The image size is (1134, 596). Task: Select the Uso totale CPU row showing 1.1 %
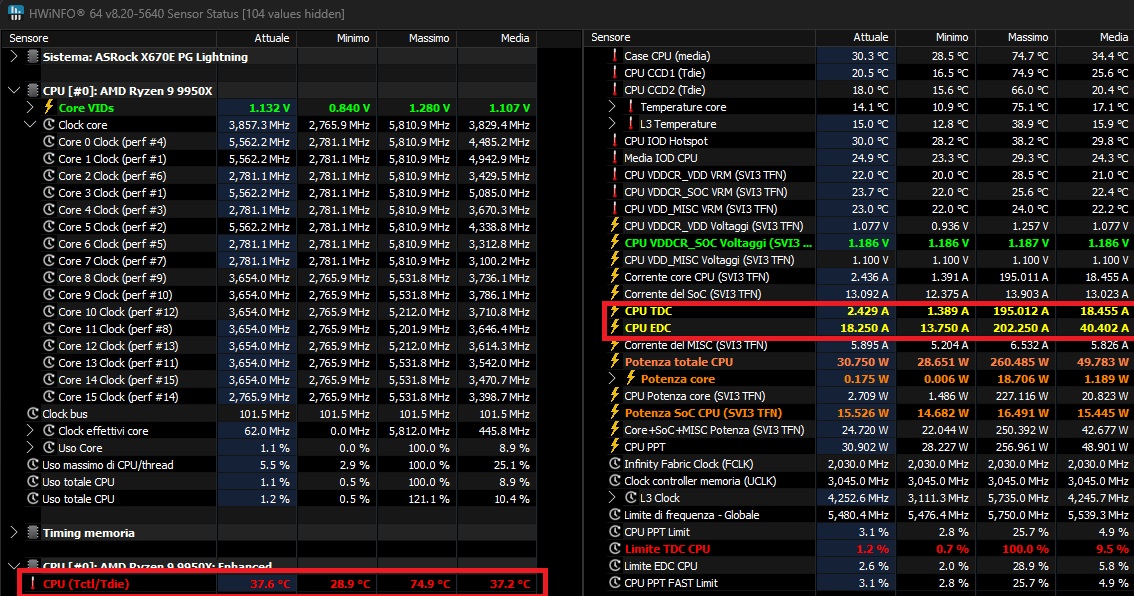[269, 482]
